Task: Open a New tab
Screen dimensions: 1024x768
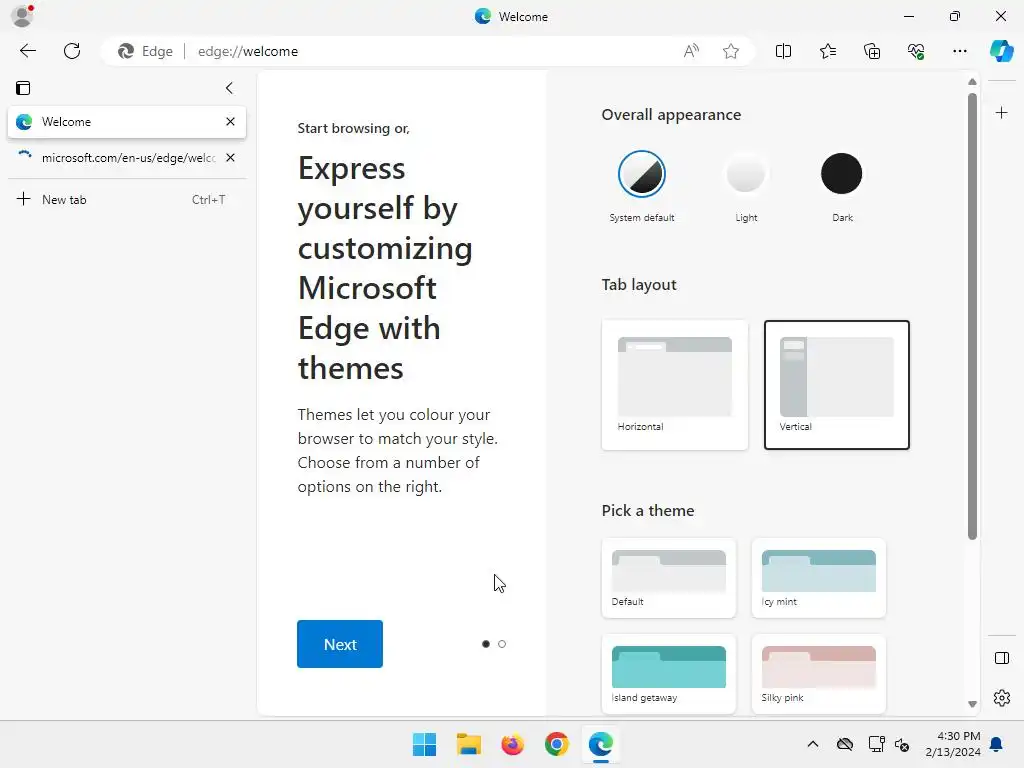Action: [x=127, y=199]
